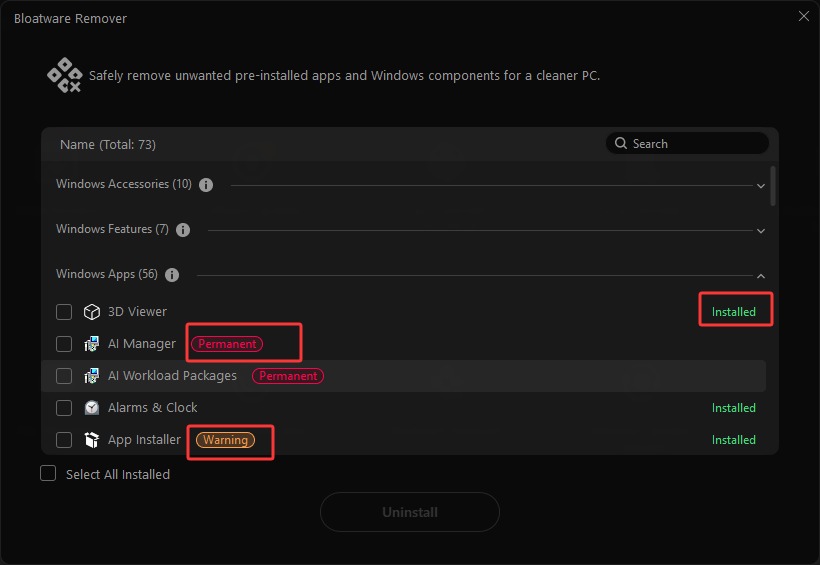This screenshot has height=565, width=820.
Task: Click the Windows Apps (56) heading
Action: 107,274
